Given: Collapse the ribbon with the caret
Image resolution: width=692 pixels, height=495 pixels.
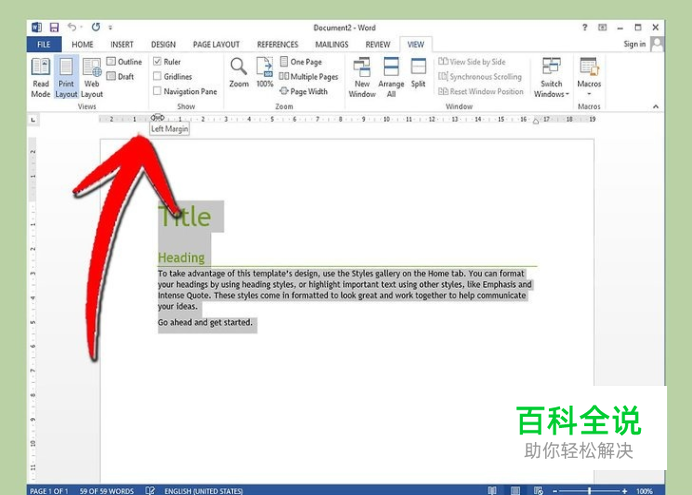Looking at the screenshot, I should (656, 106).
